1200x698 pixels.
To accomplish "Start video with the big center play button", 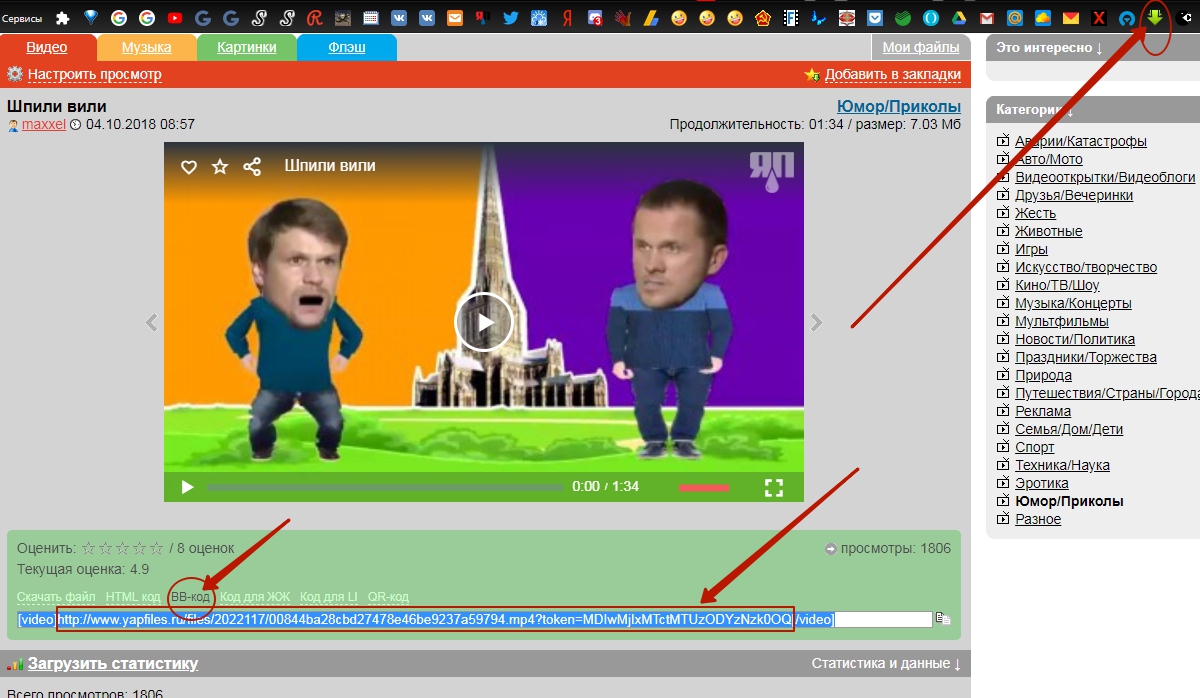I will pos(484,322).
